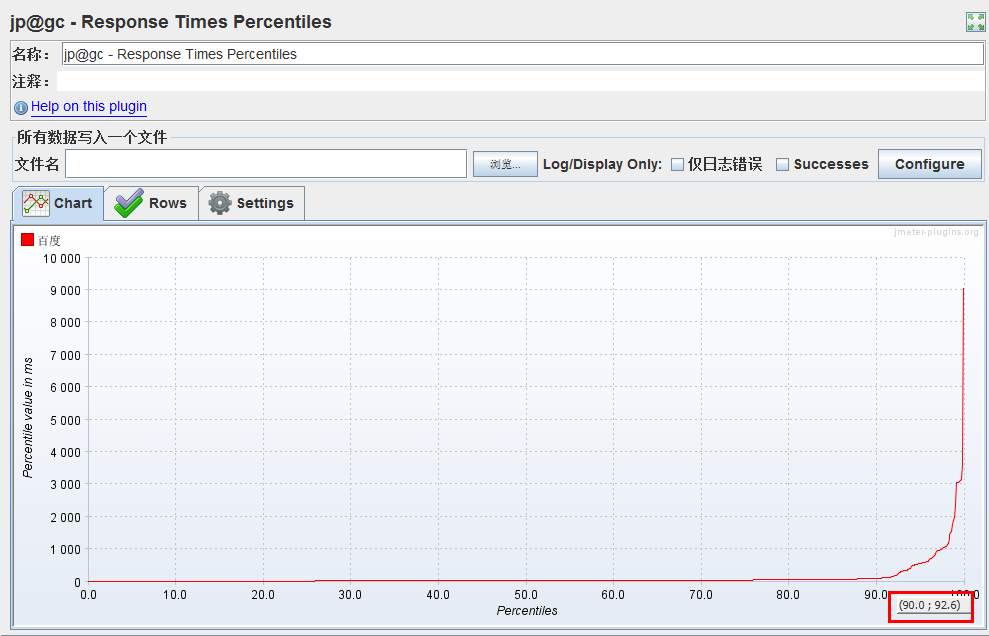Click the 90.0 x-axis label
This screenshot has width=989, height=636.
click(876, 594)
